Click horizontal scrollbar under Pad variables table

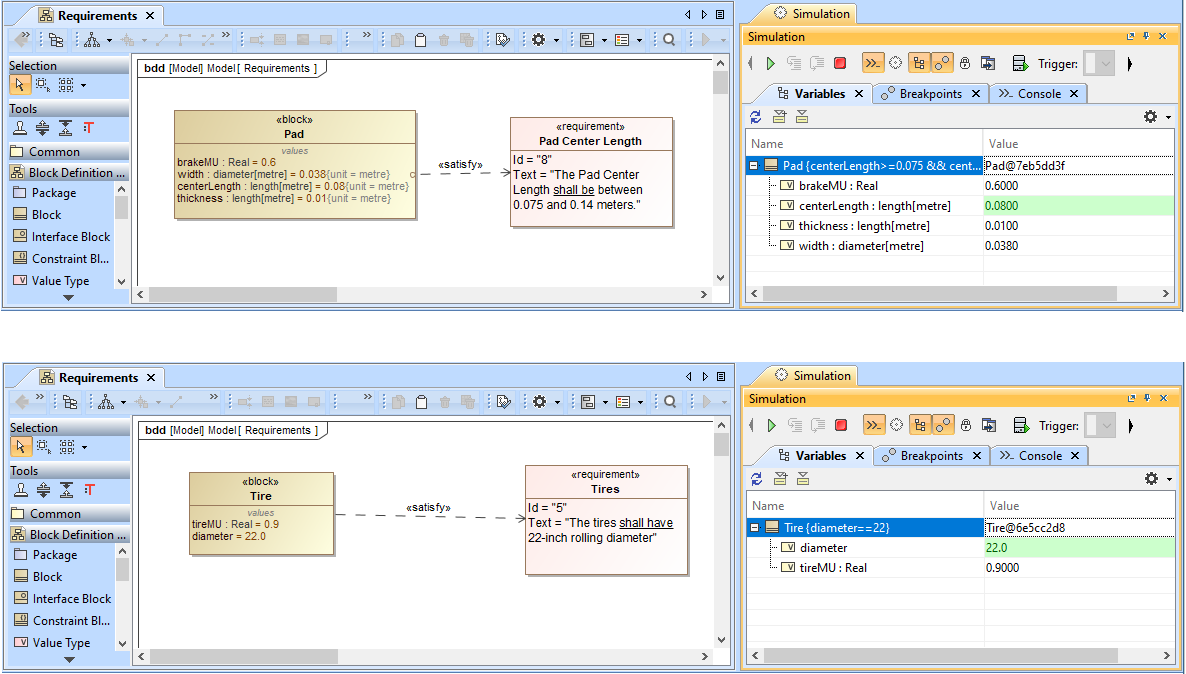940,294
